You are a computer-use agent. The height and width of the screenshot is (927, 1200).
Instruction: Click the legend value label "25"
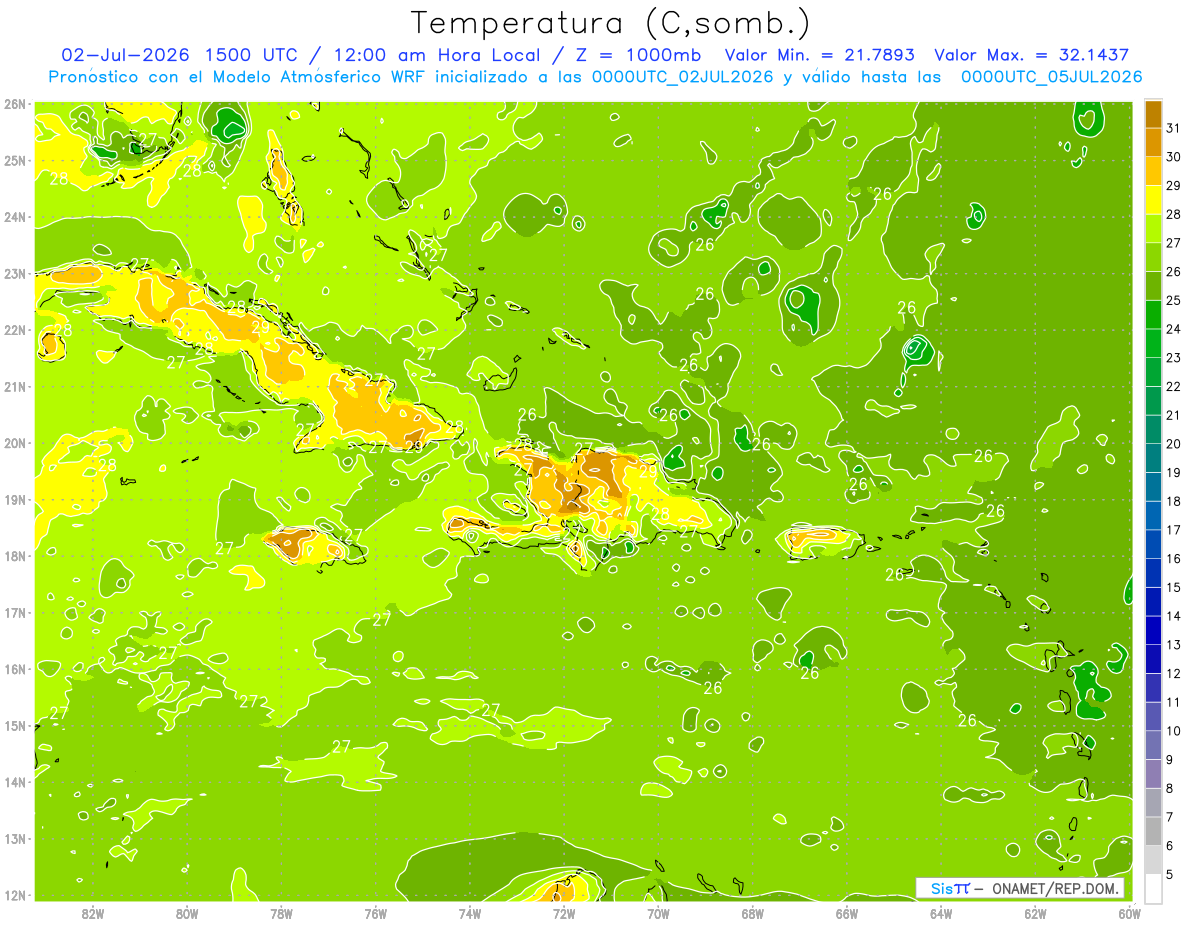[1174, 300]
